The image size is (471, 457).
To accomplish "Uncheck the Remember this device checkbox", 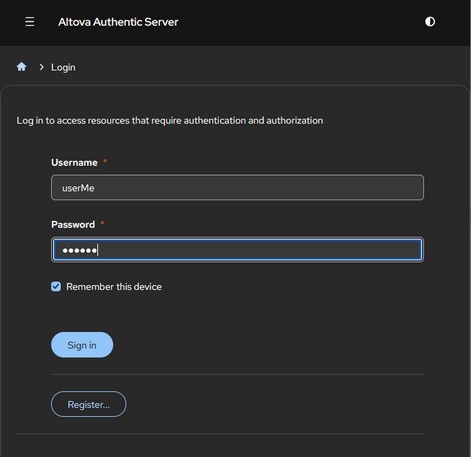I will point(56,286).
